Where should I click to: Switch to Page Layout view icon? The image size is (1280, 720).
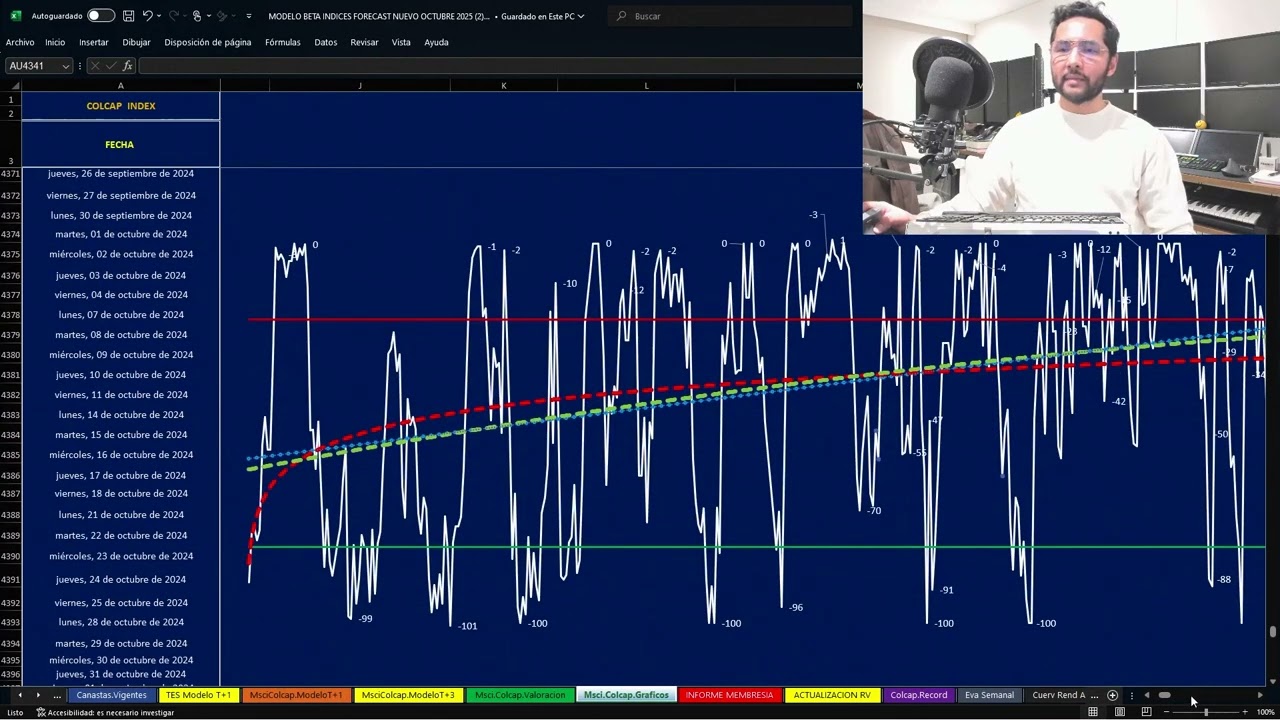(x=1120, y=712)
